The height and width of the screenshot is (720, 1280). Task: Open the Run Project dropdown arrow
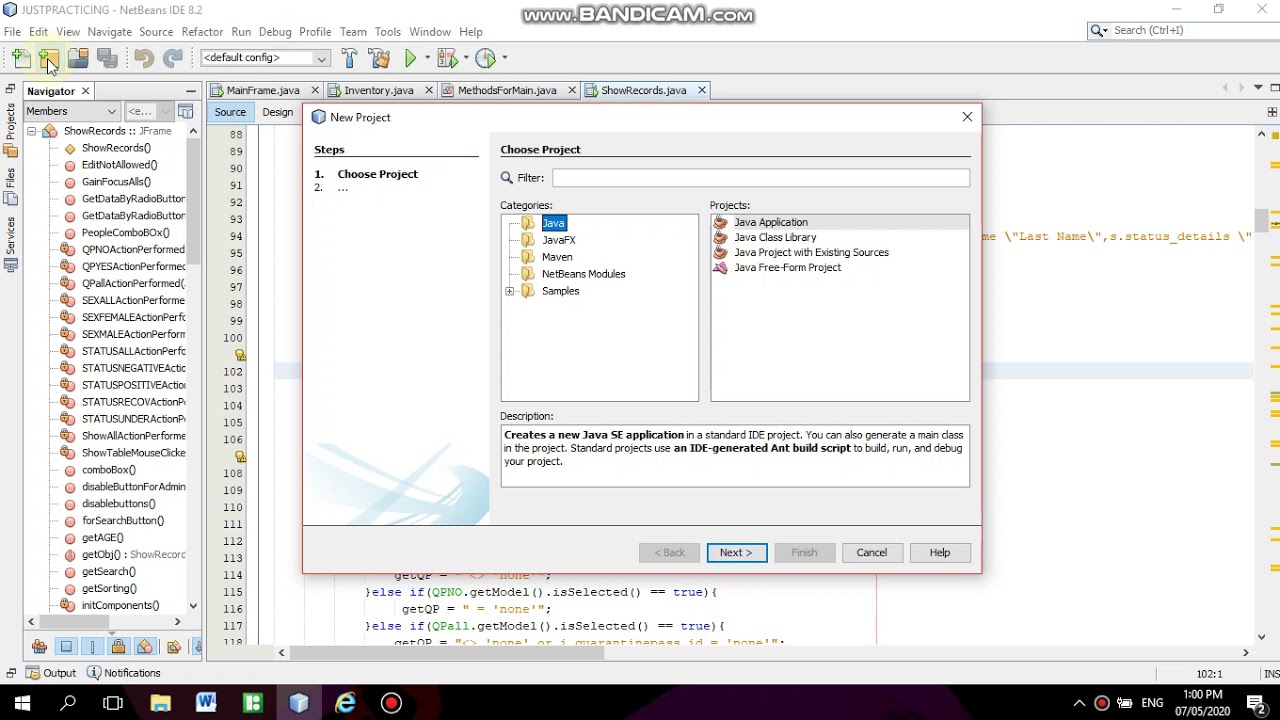click(x=427, y=58)
